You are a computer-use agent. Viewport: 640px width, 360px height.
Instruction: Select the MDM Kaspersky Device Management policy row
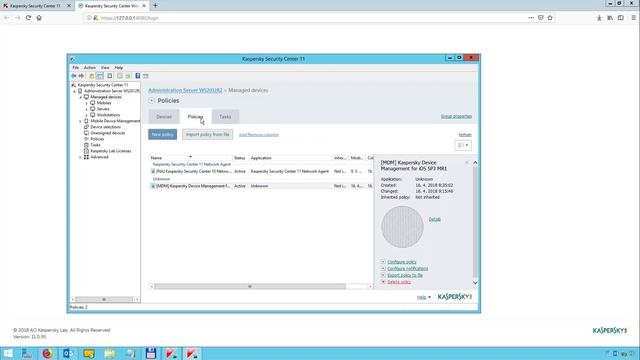(x=261, y=186)
